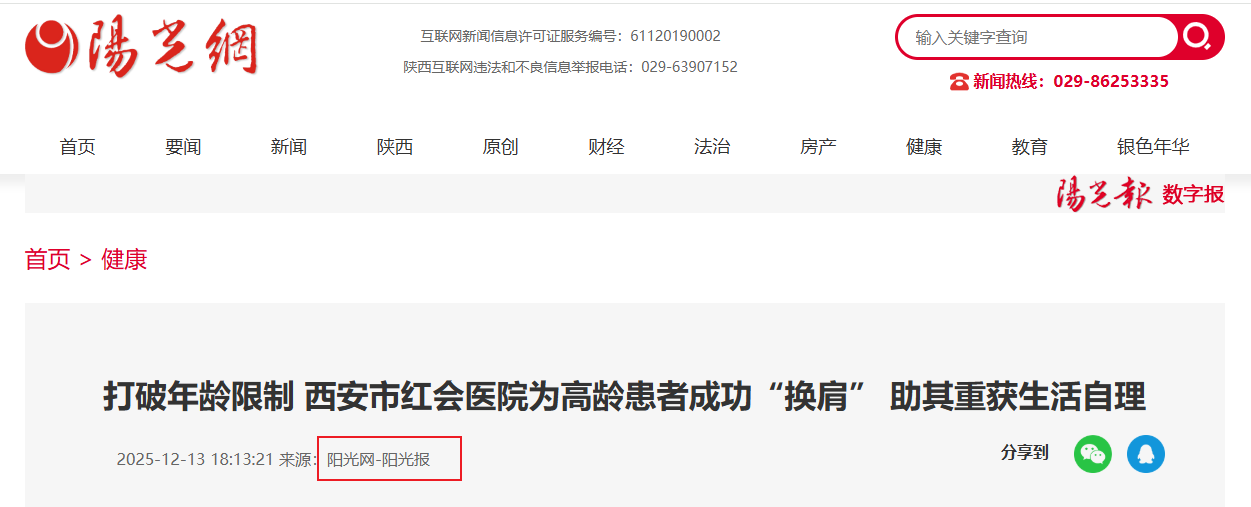
Task: Go to the 新闻 section
Action: coord(289,147)
